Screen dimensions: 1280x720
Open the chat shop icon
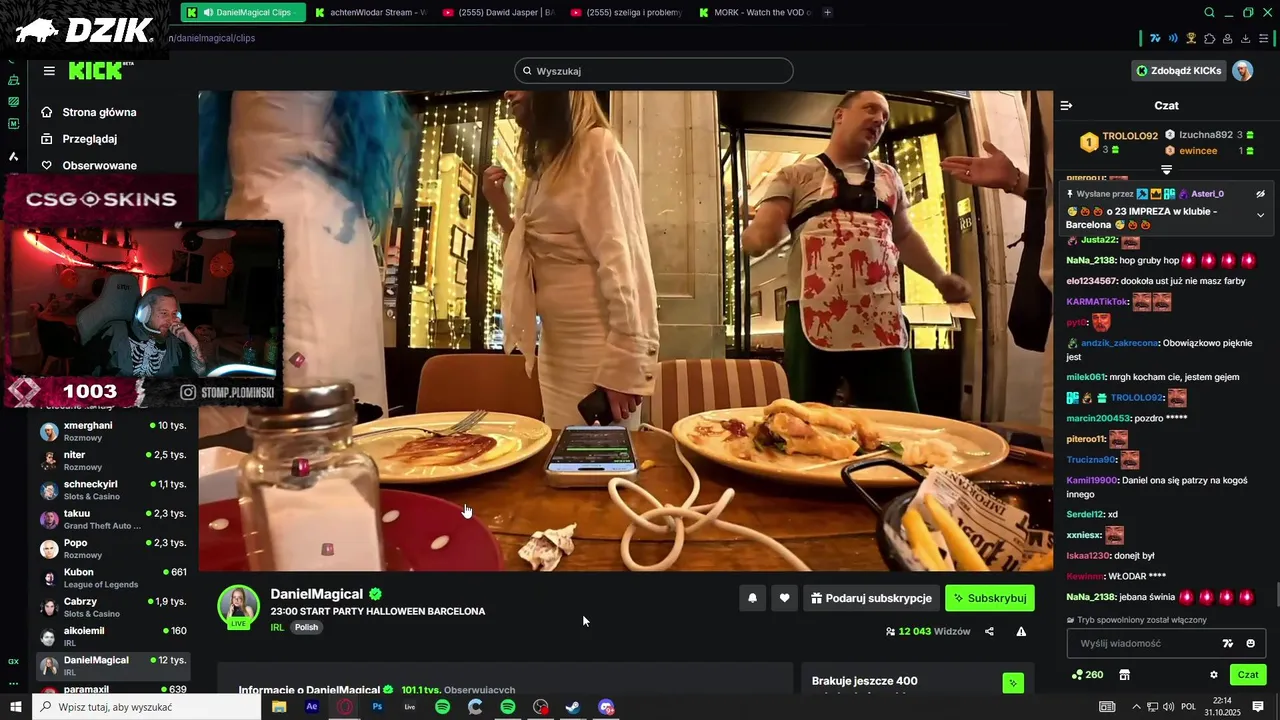point(1124,675)
